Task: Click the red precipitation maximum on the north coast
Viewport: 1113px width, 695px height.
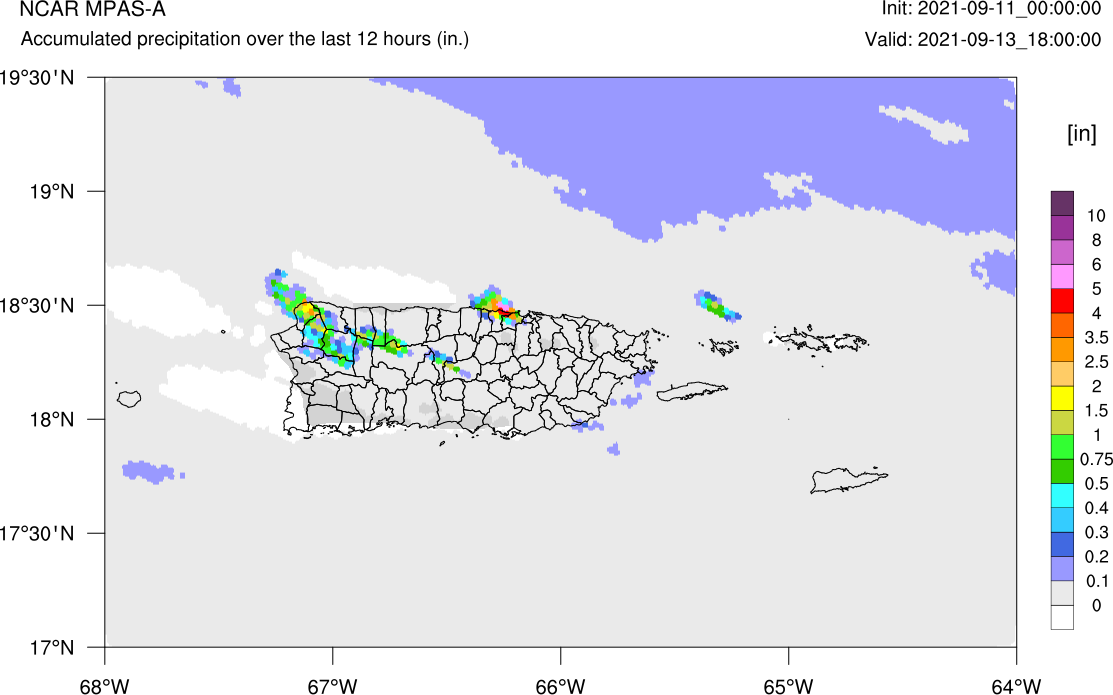Action: pyautogui.click(x=506, y=311)
